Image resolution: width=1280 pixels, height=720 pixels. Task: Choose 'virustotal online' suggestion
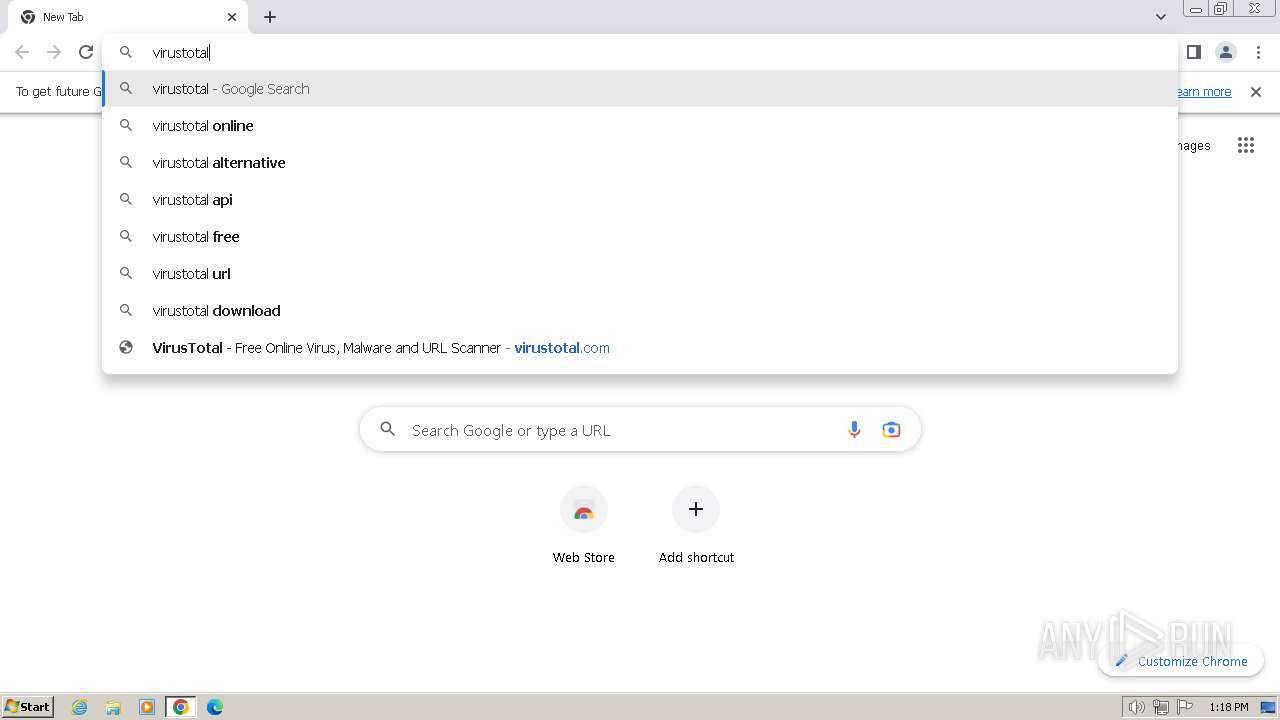pos(640,126)
